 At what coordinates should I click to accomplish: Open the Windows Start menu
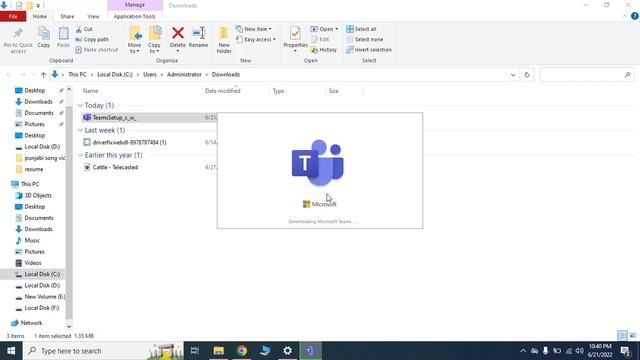11,351
